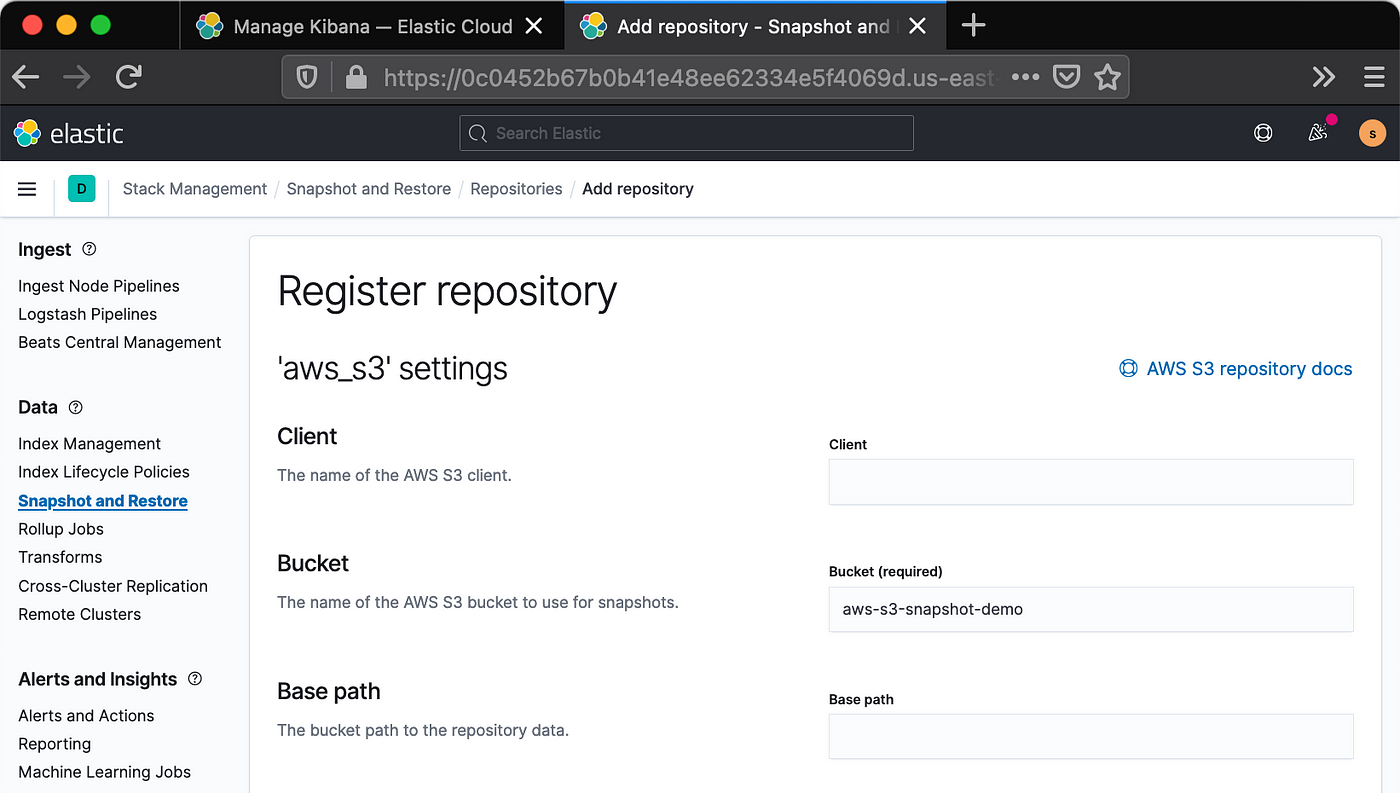Image resolution: width=1400 pixels, height=793 pixels.
Task: Go to the Repositories breadcrumb
Action: [516, 189]
